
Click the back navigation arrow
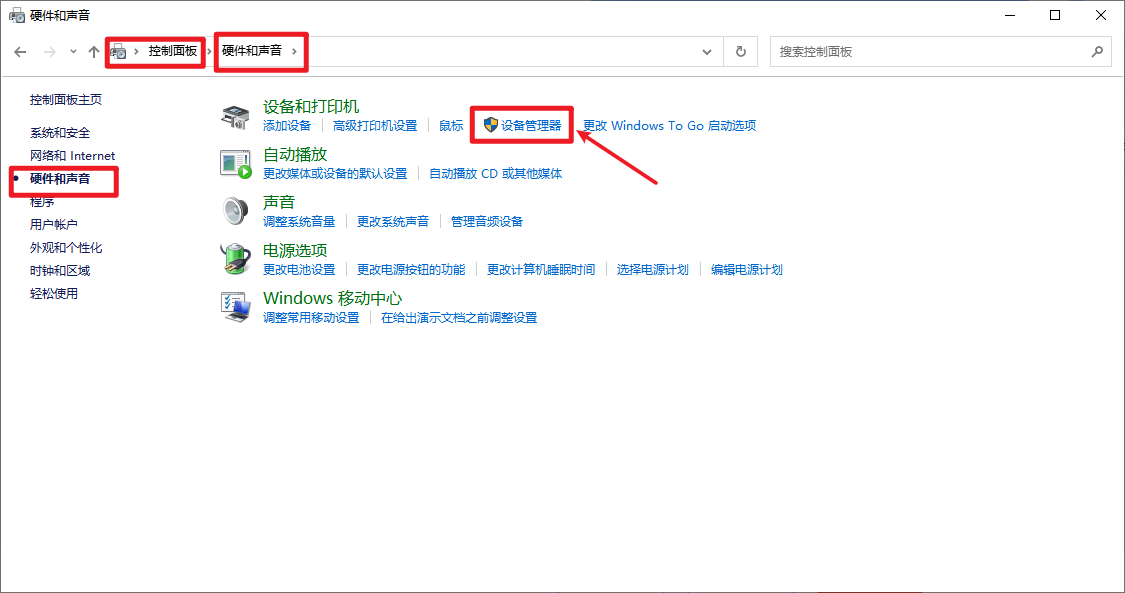click(20, 51)
